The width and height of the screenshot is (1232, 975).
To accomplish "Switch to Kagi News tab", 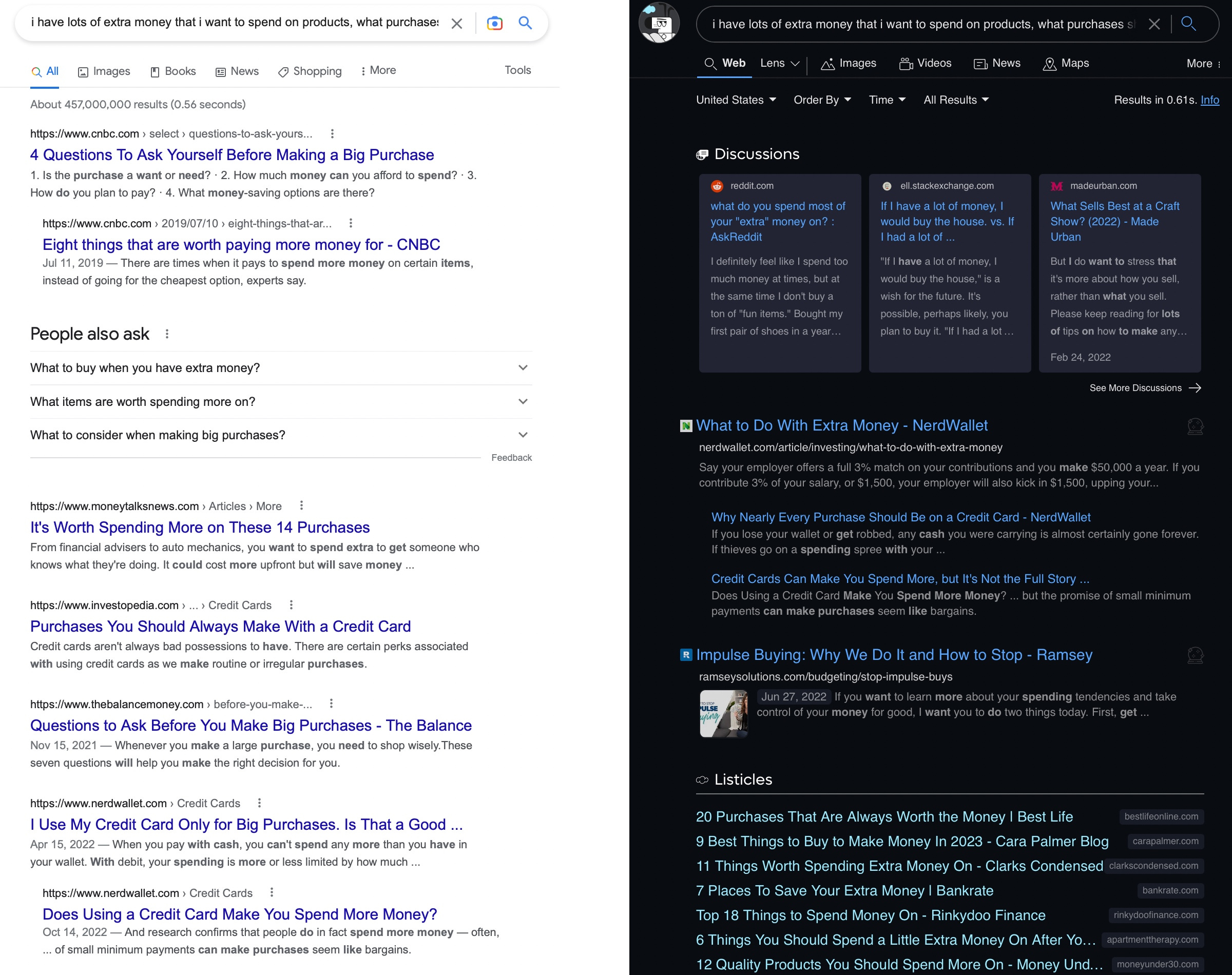I will tap(997, 63).
